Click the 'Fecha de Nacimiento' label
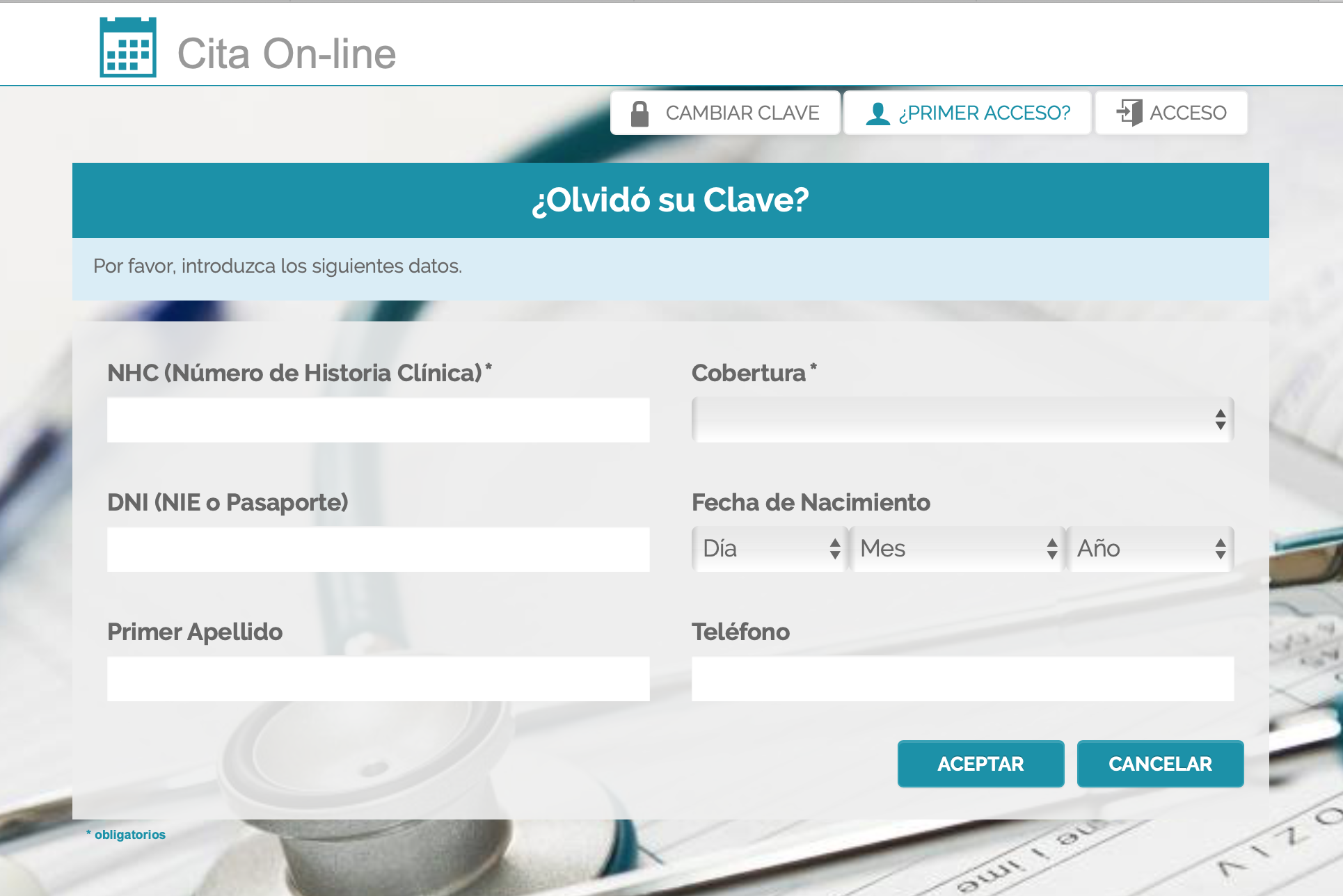The image size is (1343, 896). click(x=811, y=502)
